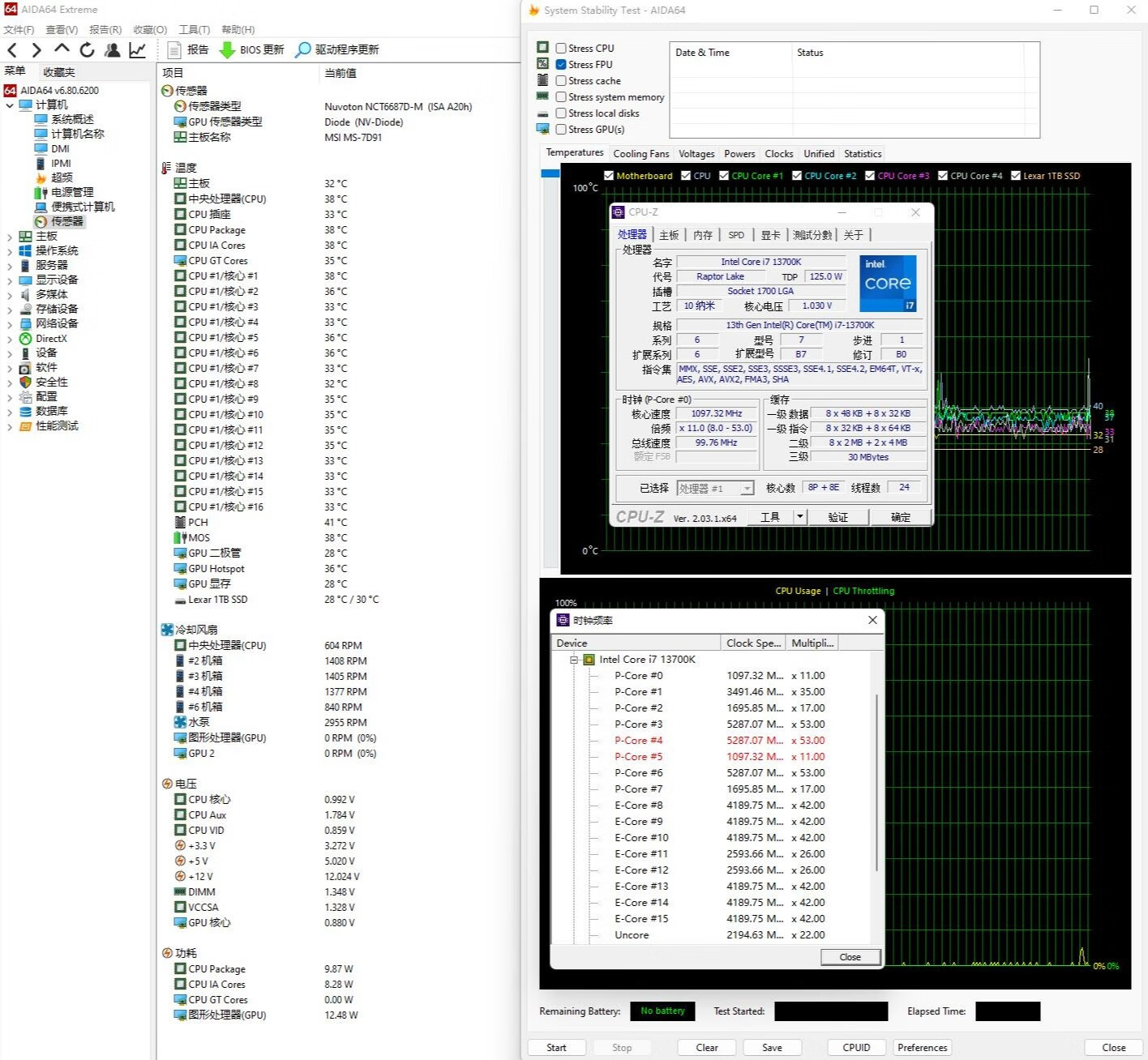Click the Stress CPU chip icon
The width and height of the screenshot is (1148, 1060).
point(542,48)
